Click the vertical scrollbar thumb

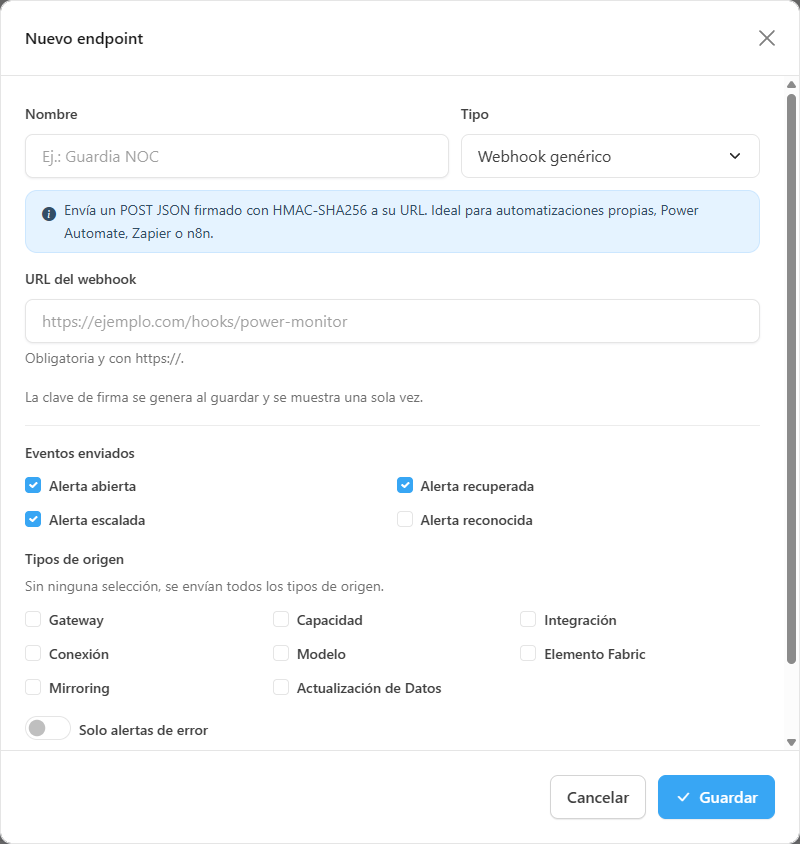click(x=791, y=379)
